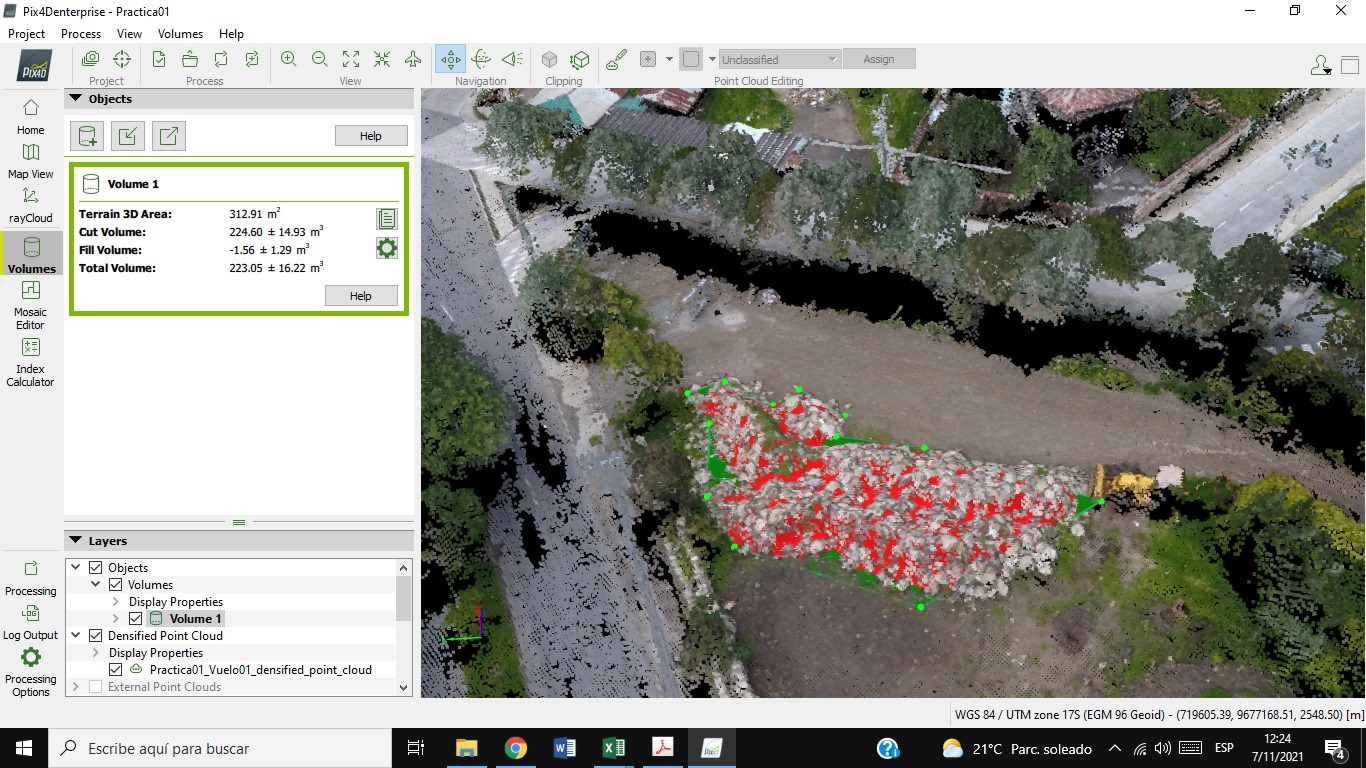Viewport: 1366px width, 768px height.
Task: Copy Volume 1 results to clipboard
Action: [387, 219]
